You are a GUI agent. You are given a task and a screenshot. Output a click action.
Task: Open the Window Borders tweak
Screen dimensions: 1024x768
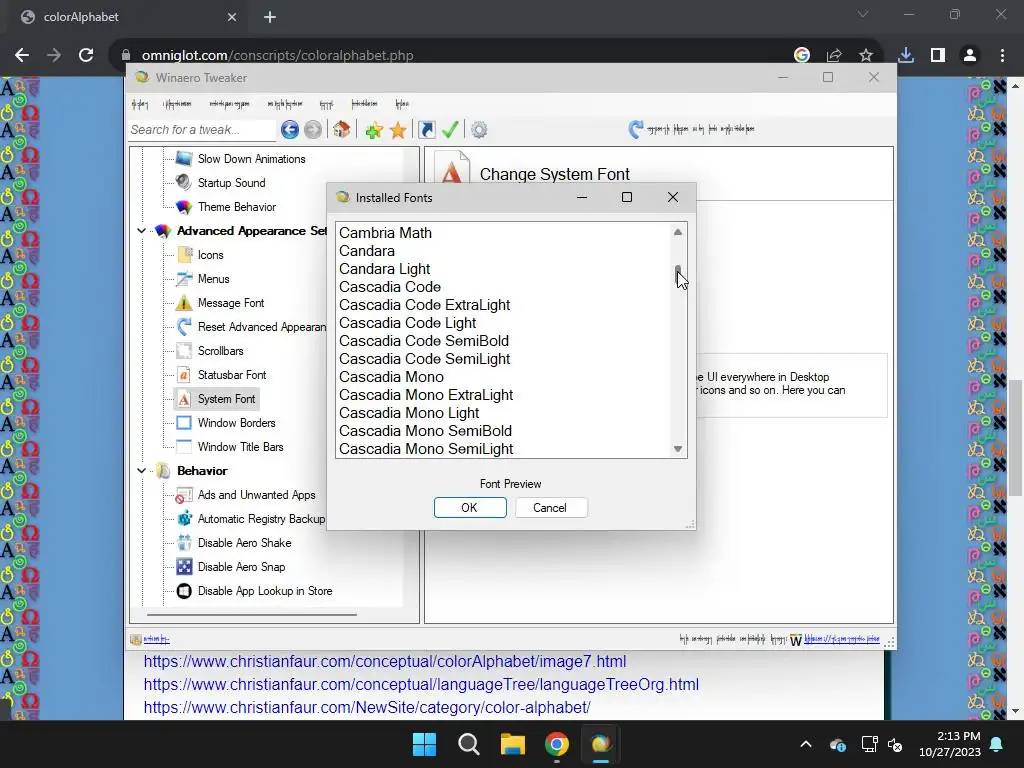(236, 423)
